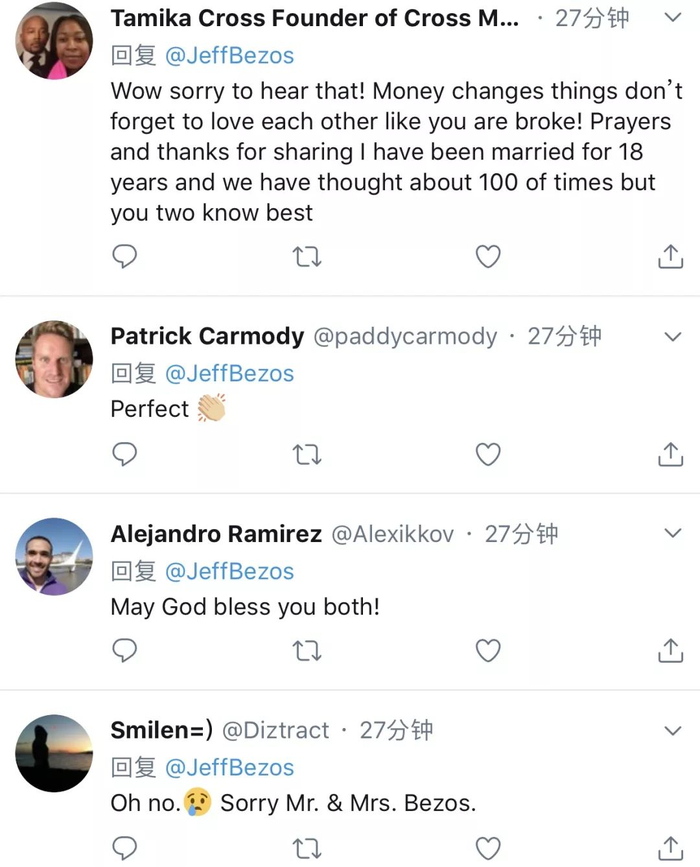This screenshot has width=700, height=867.
Task: Reply to Tamika Cross's tweet
Action: pos(124,257)
